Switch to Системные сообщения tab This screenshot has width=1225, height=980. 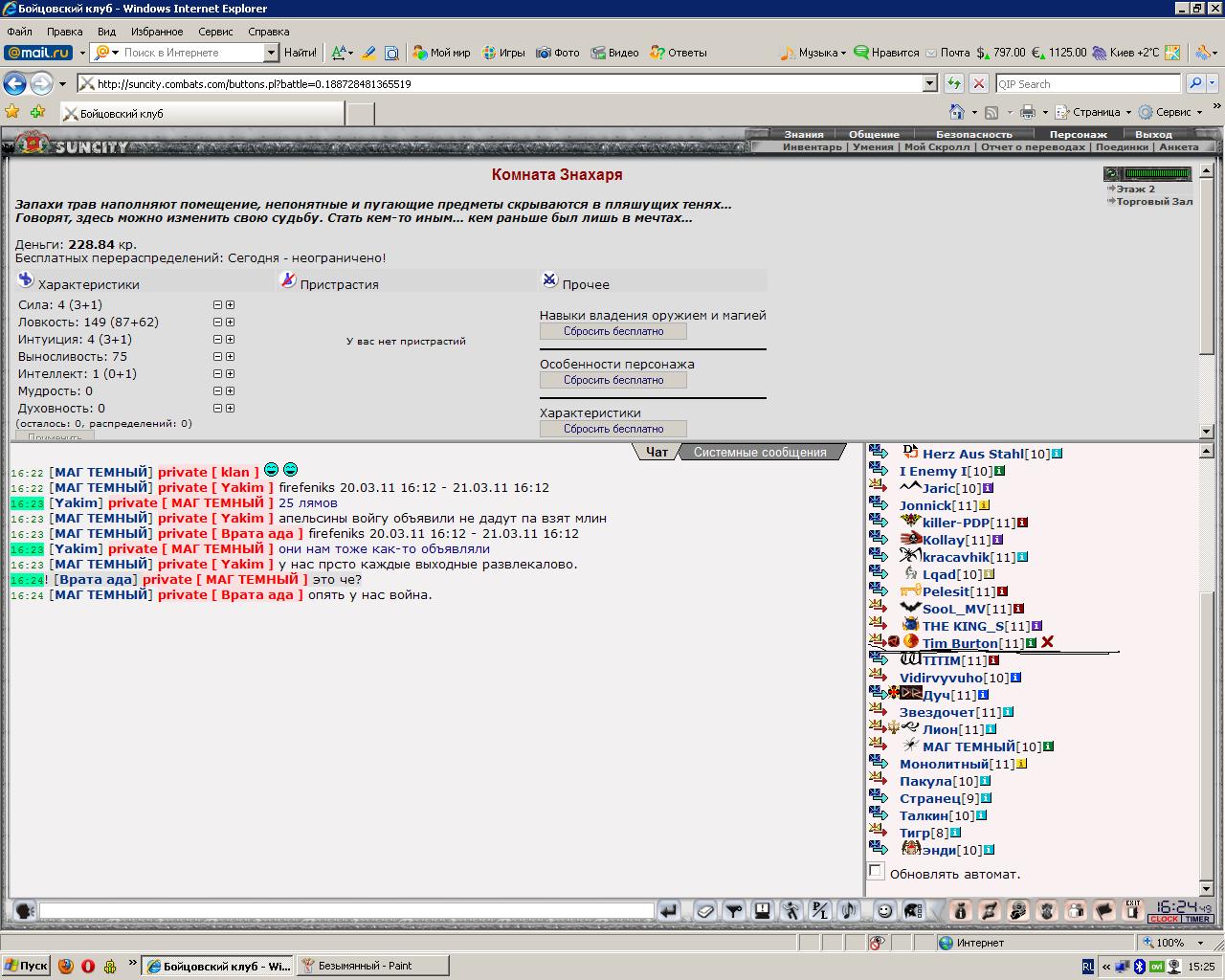pos(760,453)
